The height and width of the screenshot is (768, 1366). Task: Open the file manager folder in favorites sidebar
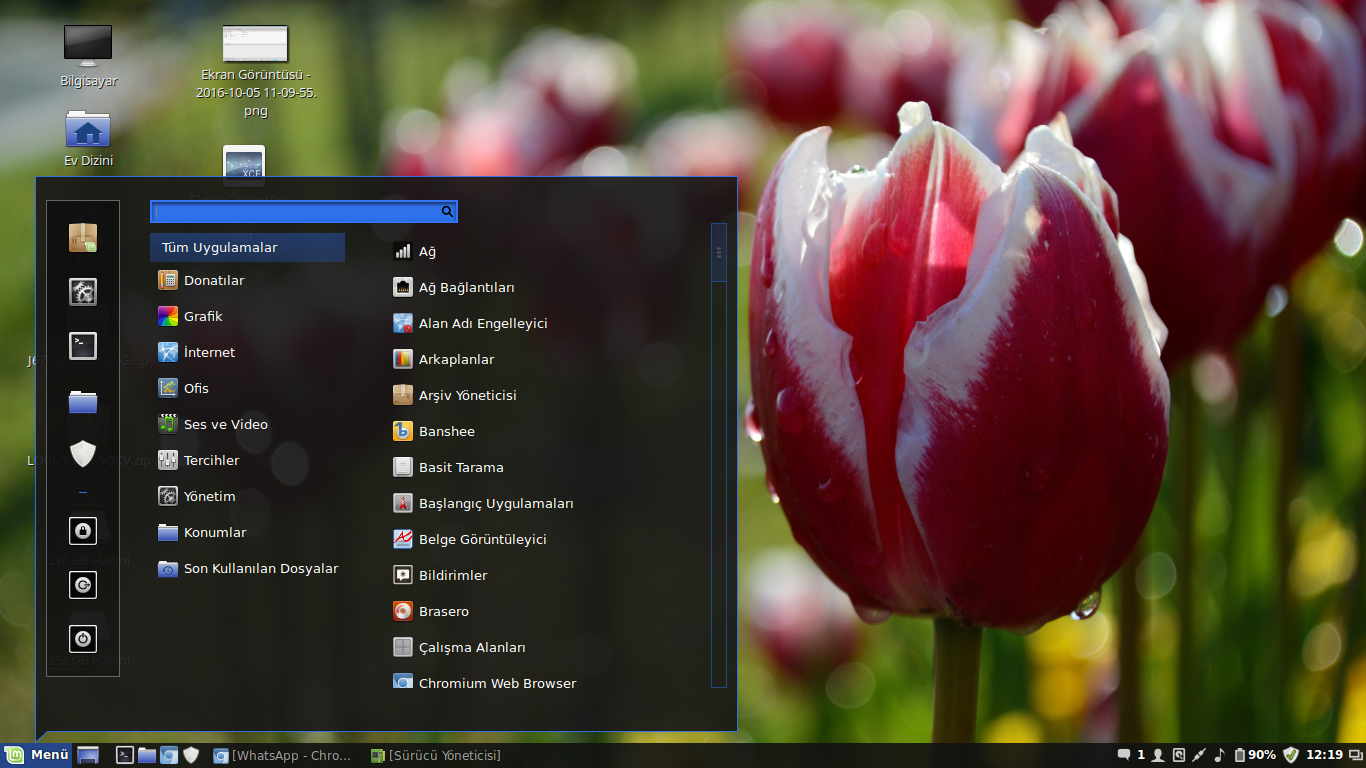click(x=83, y=401)
